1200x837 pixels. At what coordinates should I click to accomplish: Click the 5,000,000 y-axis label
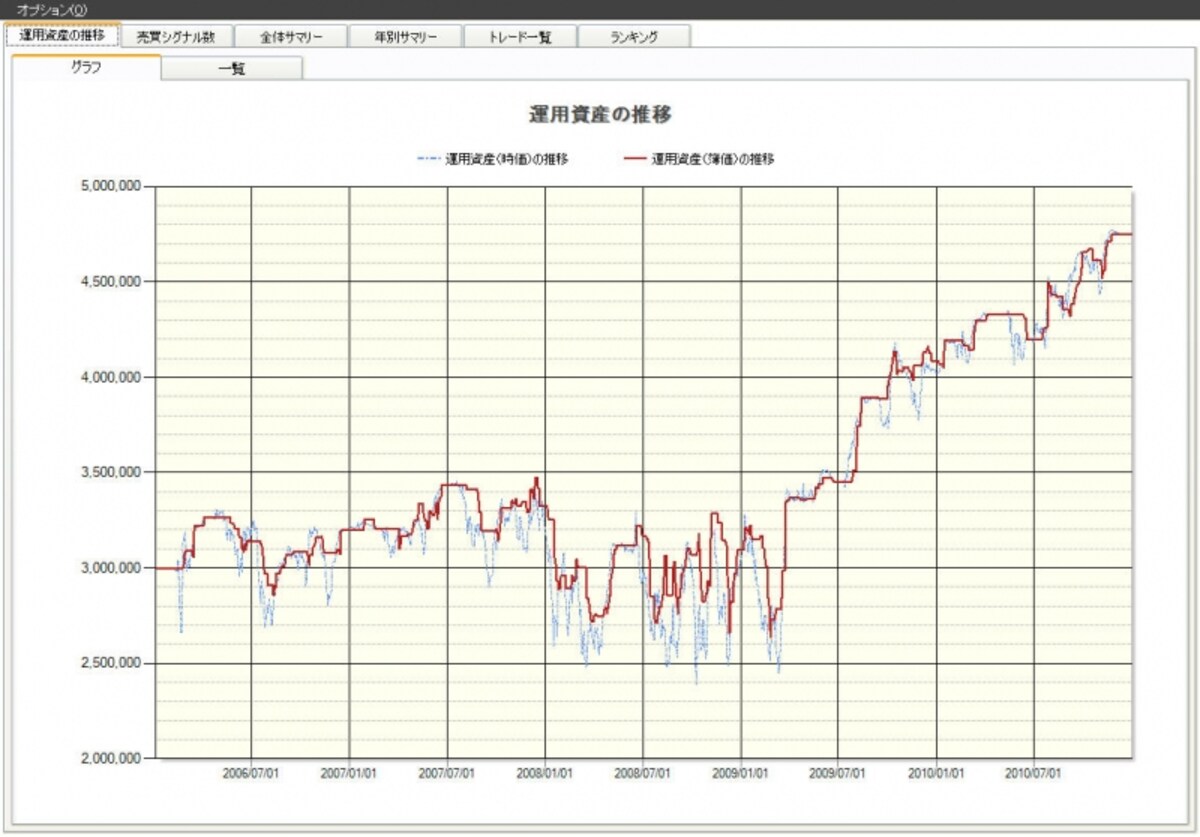click(110, 186)
